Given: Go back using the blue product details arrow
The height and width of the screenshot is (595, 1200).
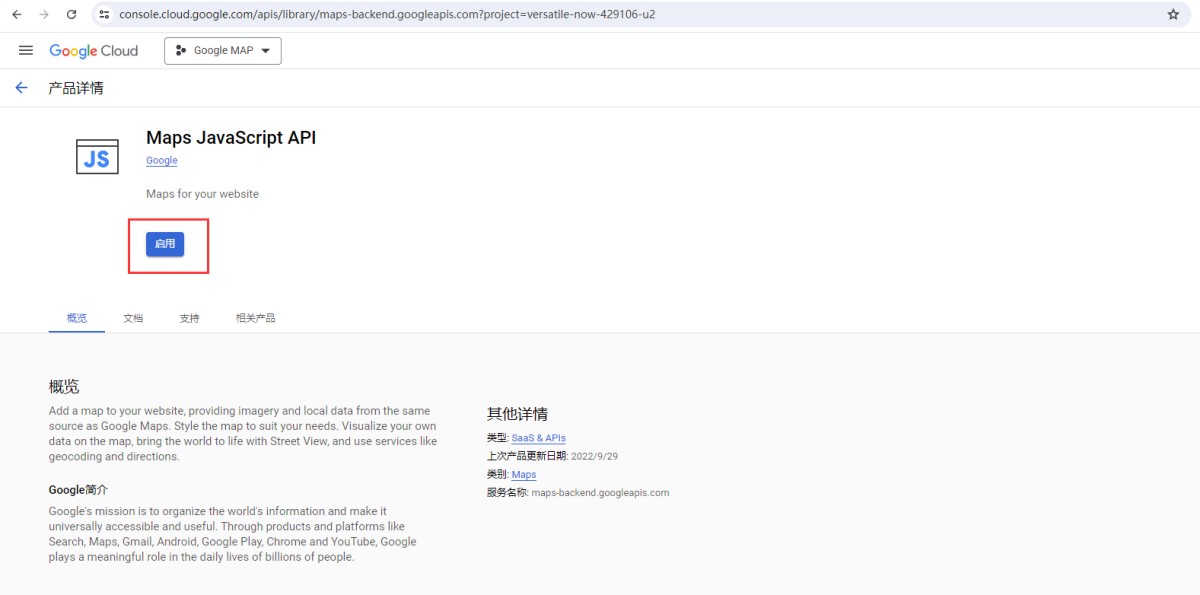Looking at the screenshot, I should point(21,88).
